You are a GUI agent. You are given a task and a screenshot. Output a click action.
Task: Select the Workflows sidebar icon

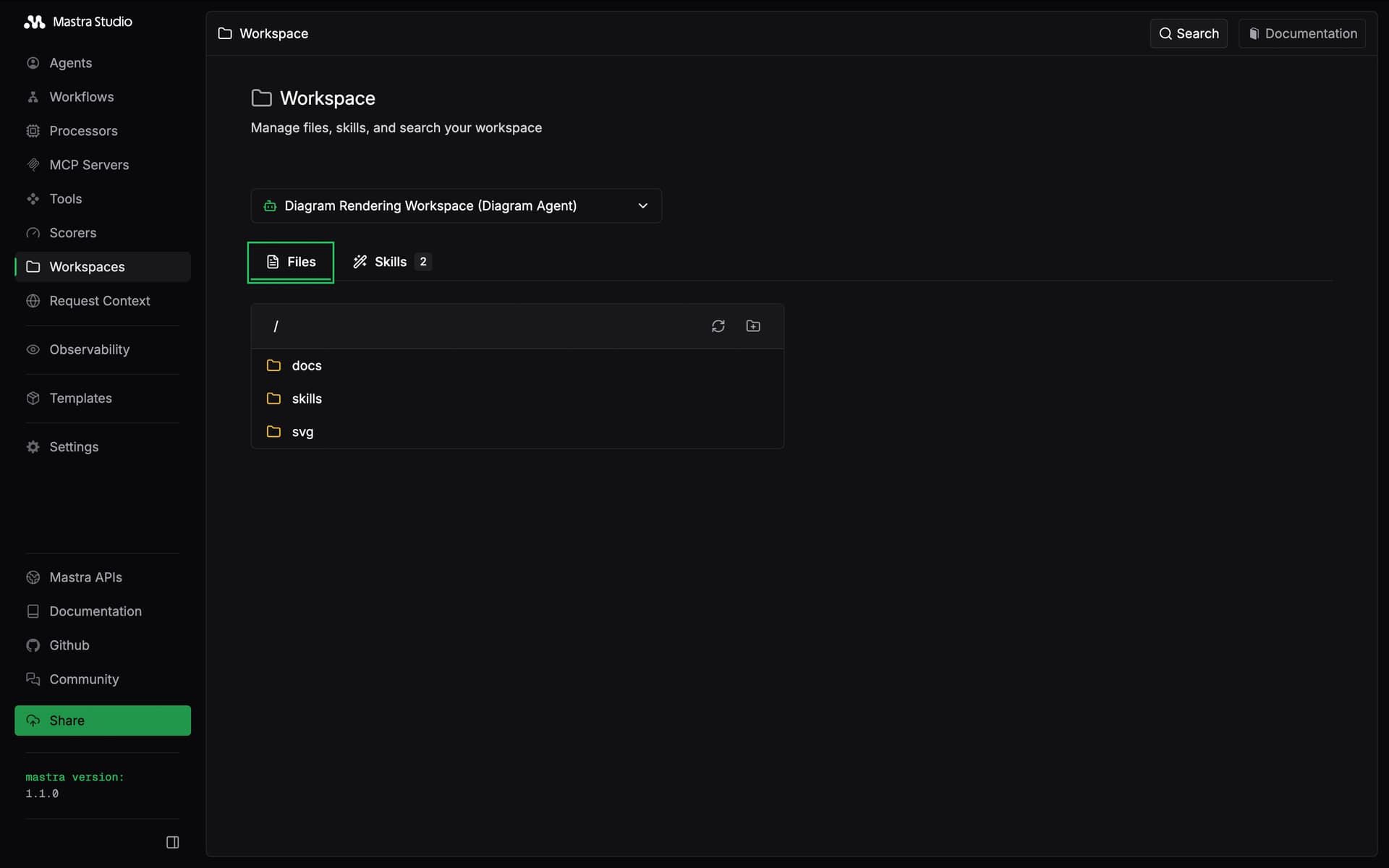33,96
